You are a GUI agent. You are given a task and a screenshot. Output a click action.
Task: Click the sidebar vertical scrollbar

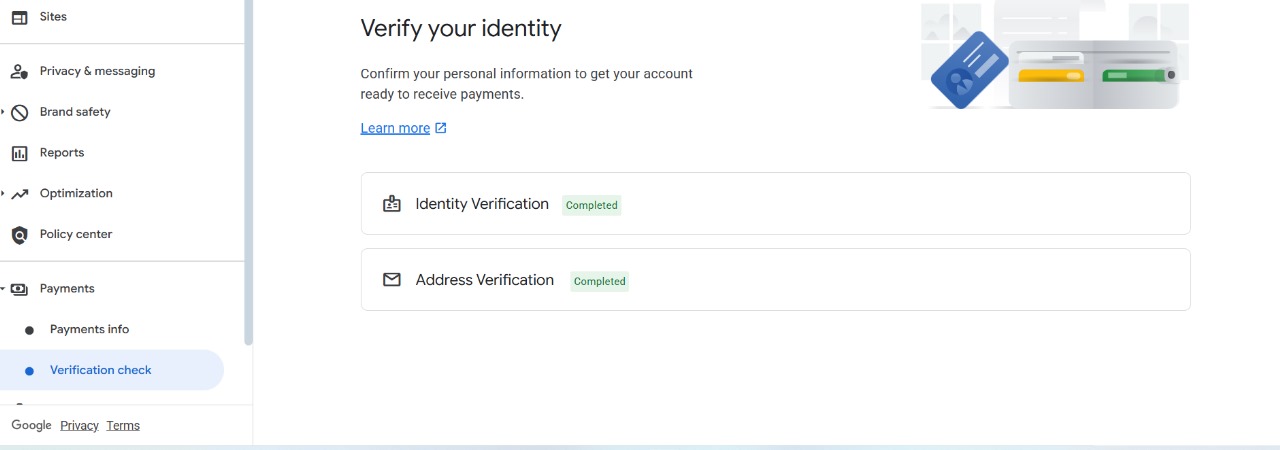pos(248,170)
